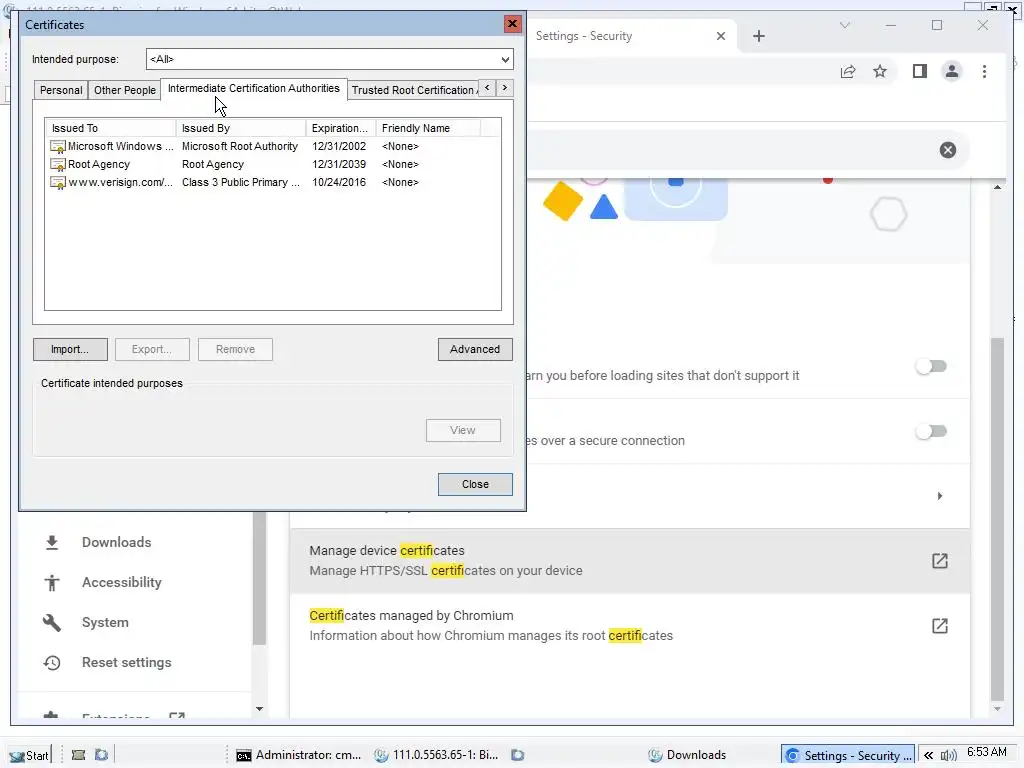Click external icon for Chromium certificates
The height and width of the screenshot is (768, 1024).
click(940, 626)
